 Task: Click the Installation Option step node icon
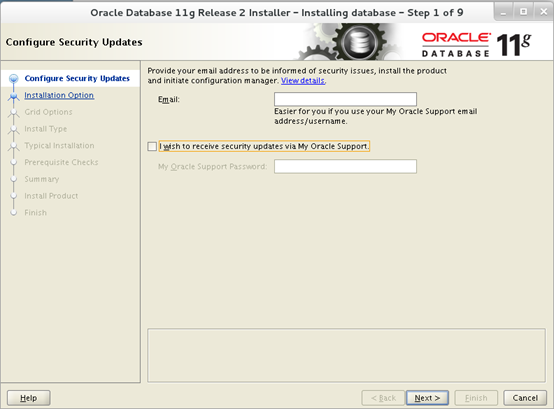[13, 96]
